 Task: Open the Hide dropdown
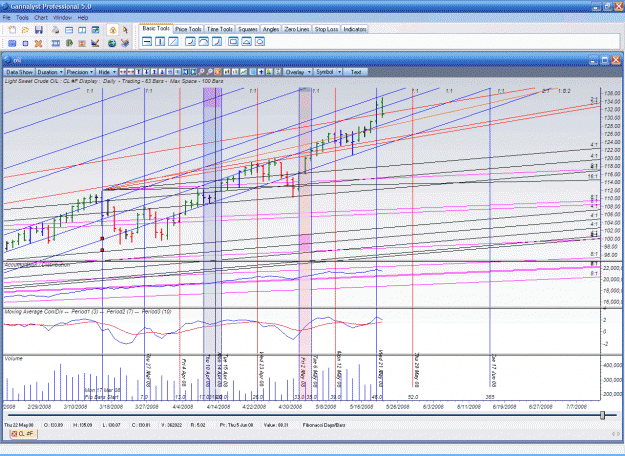[107, 72]
